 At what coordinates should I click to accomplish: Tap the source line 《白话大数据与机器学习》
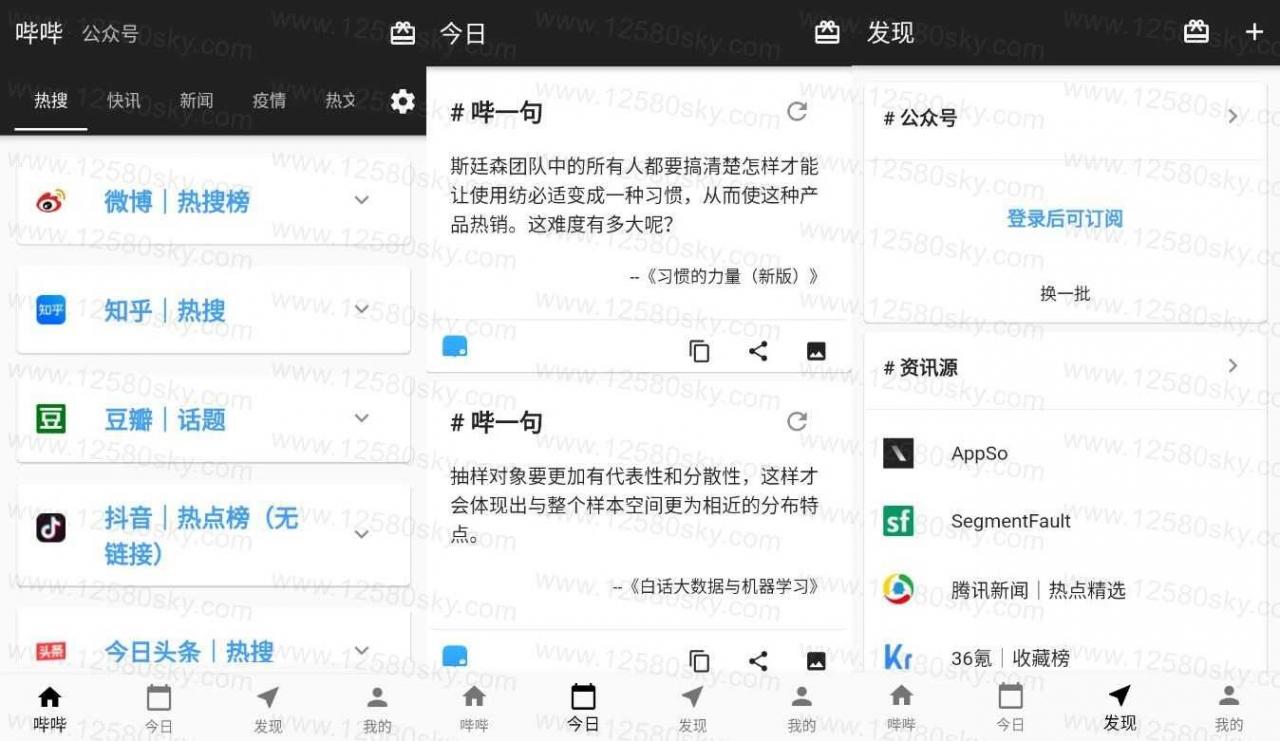(716, 586)
